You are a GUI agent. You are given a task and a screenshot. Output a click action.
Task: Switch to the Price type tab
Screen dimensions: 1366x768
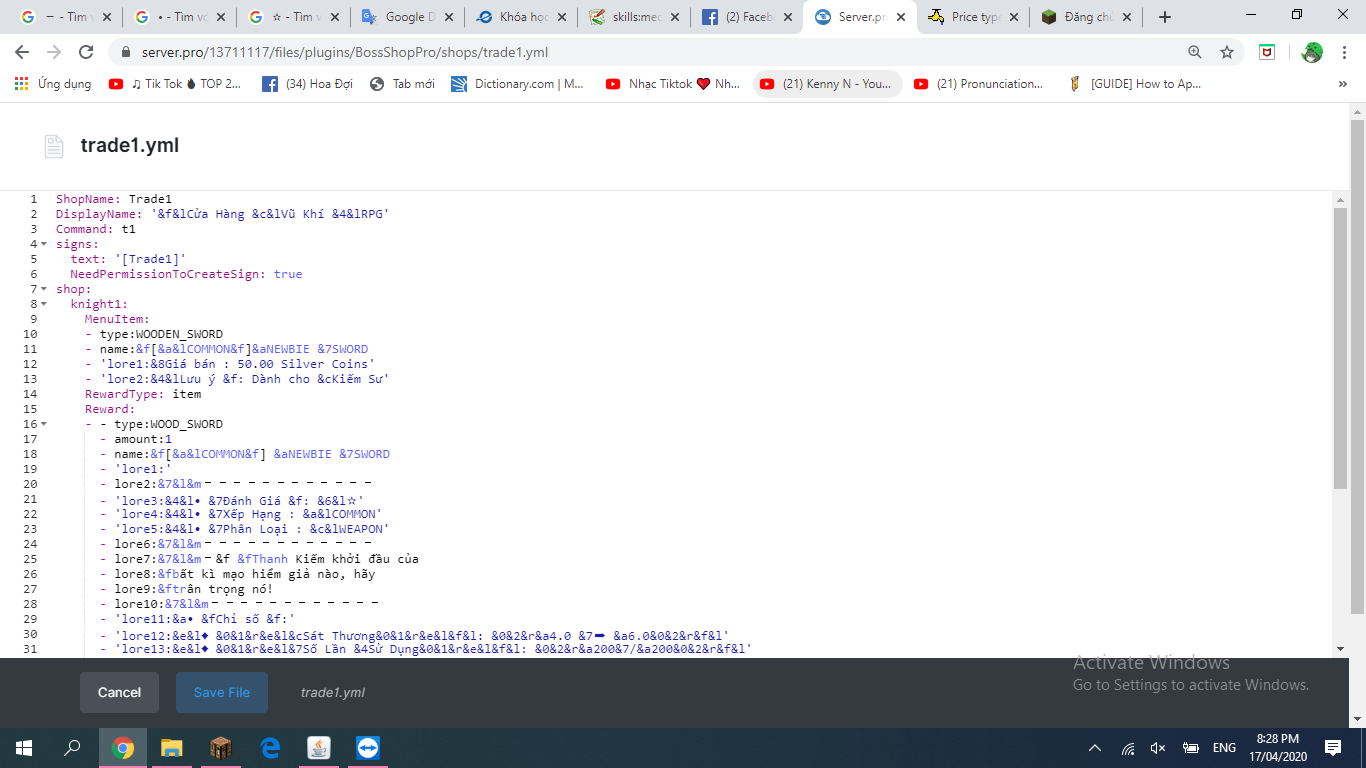[x=972, y=17]
